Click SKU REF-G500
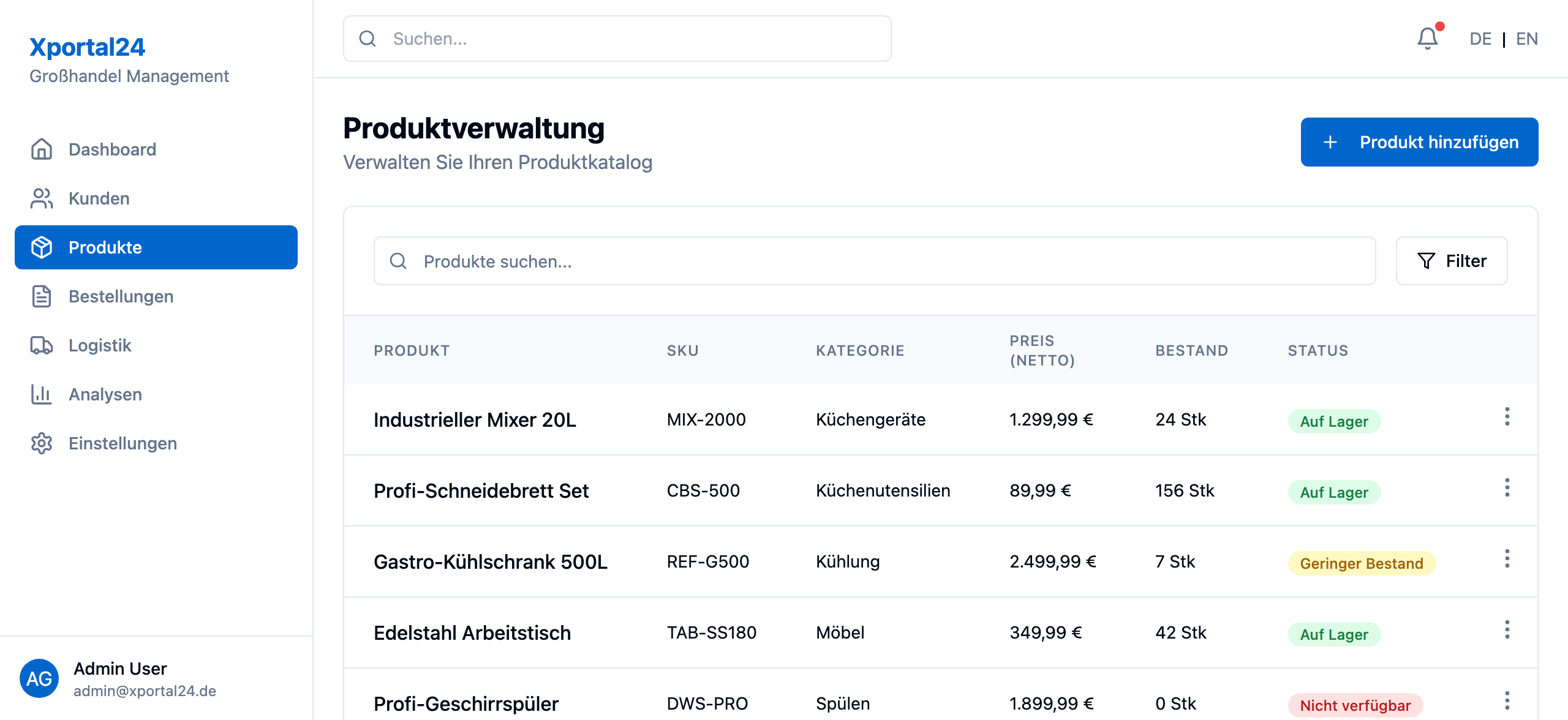 point(708,561)
